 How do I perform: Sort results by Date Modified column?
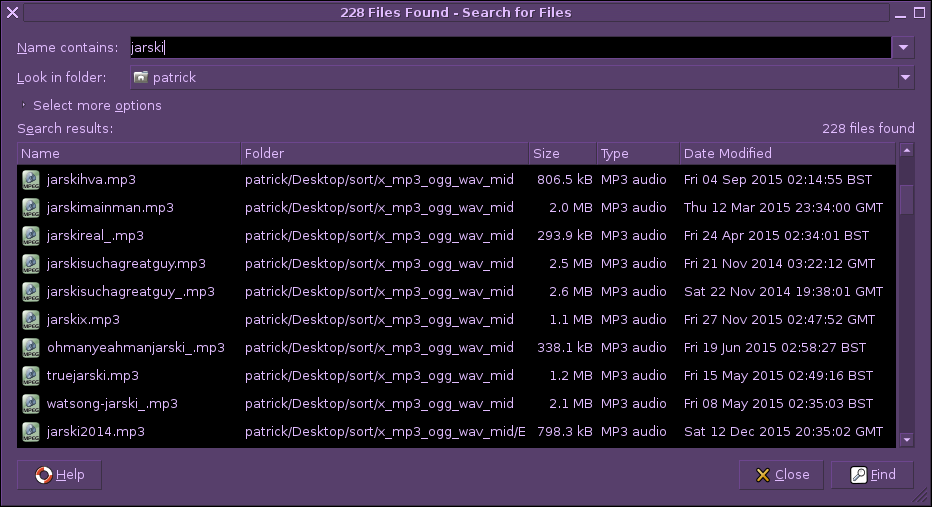(786, 153)
